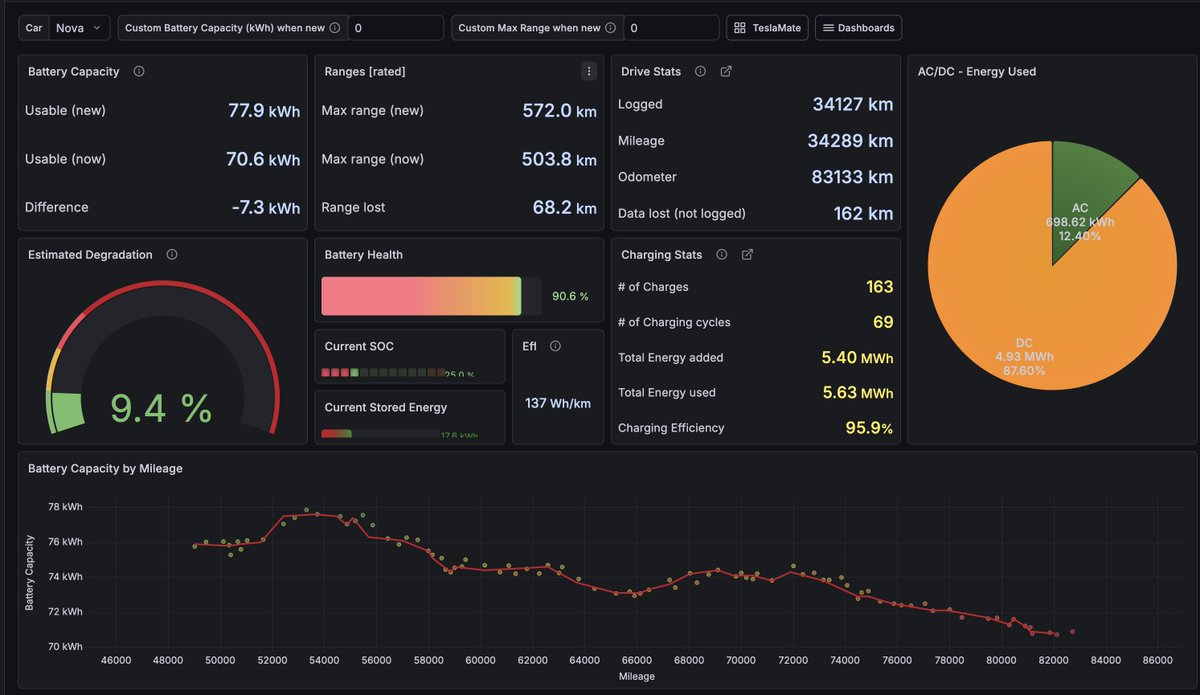Open info icon for Custom Battery Capacity label

point(335,28)
